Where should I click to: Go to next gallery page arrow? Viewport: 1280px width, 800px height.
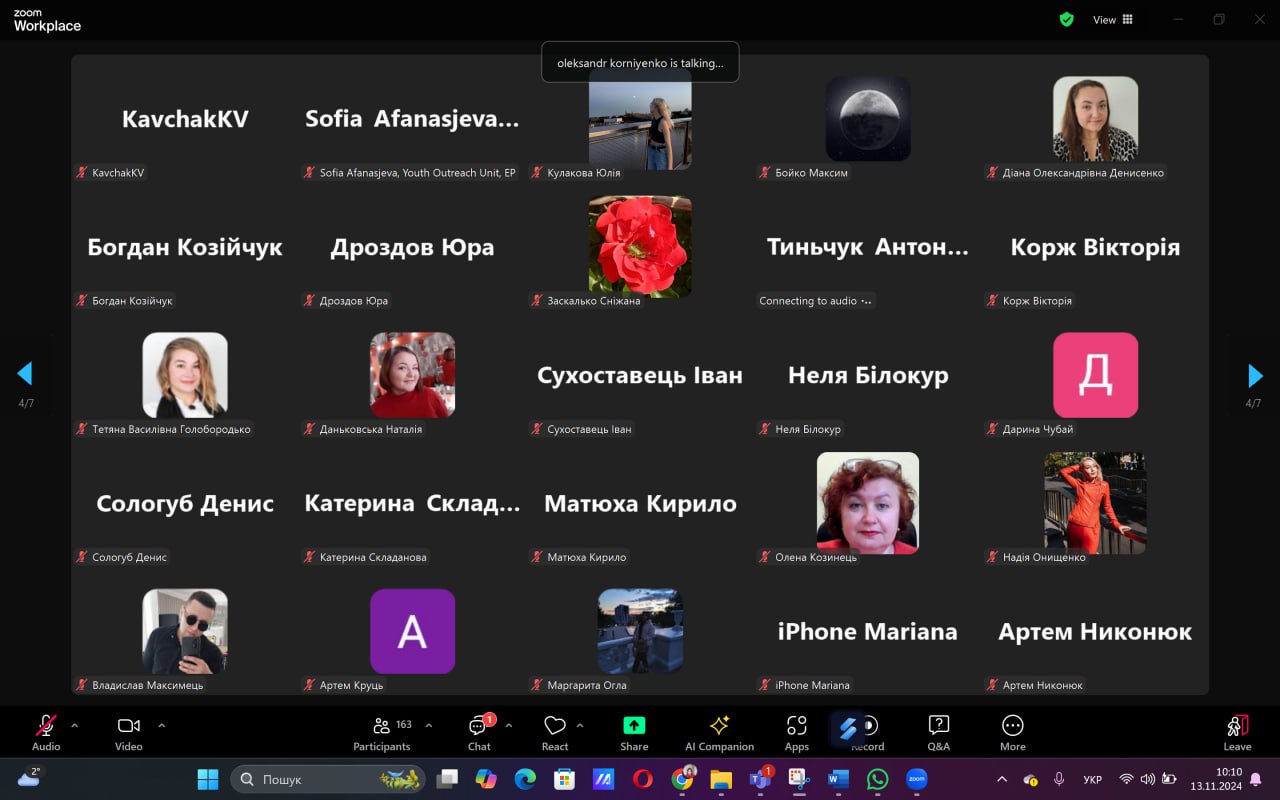click(x=1255, y=375)
